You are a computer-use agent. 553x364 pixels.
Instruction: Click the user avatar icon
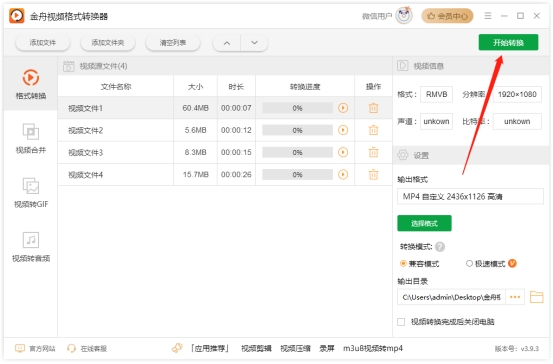pyautogui.click(x=404, y=16)
